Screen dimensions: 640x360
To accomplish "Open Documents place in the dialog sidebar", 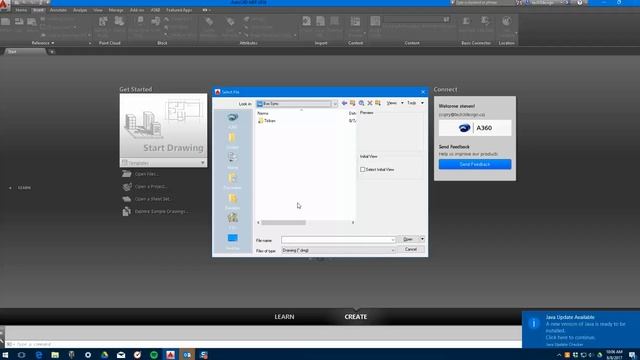I will [232, 180].
